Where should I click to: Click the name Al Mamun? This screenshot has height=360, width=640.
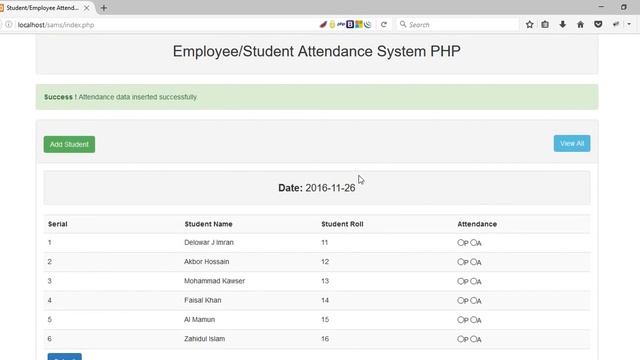199,320
